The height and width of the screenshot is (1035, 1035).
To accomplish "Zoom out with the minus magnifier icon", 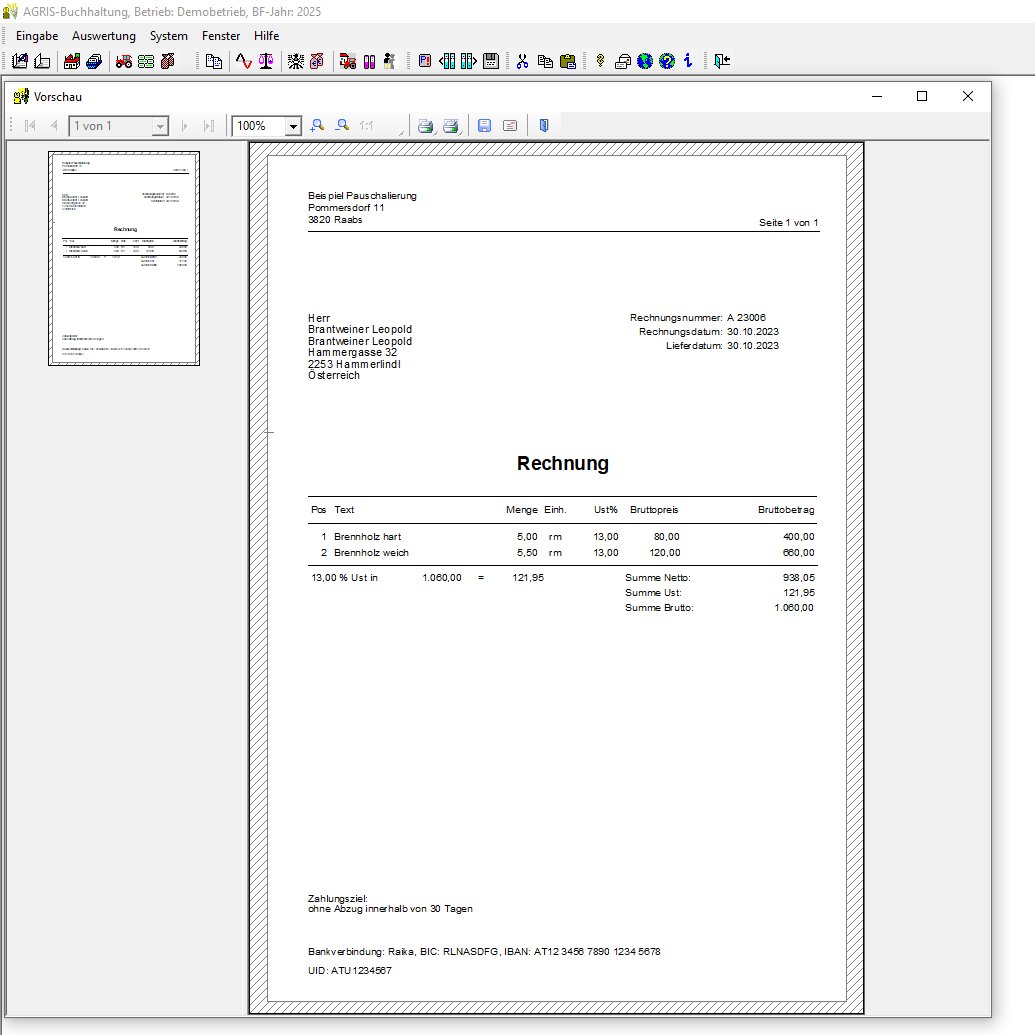I will click(x=342, y=126).
